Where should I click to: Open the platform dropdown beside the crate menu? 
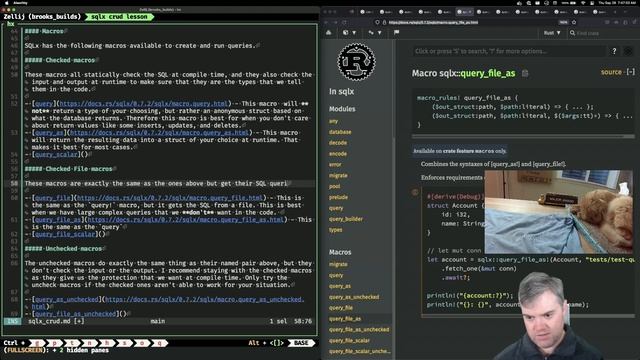[x=374, y=33]
